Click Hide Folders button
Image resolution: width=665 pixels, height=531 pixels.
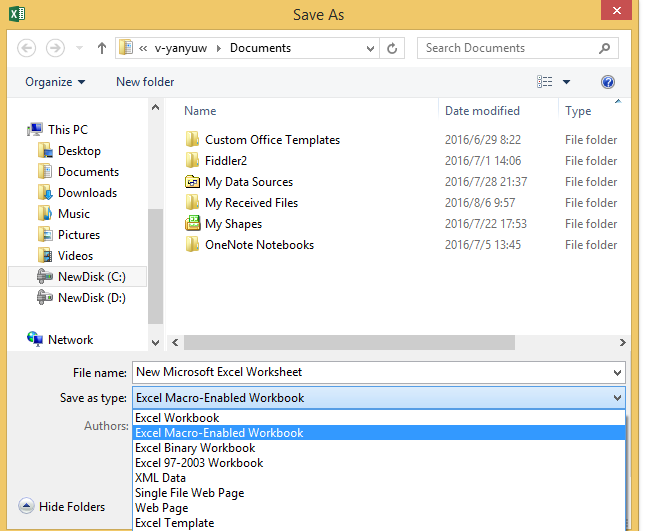point(63,507)
